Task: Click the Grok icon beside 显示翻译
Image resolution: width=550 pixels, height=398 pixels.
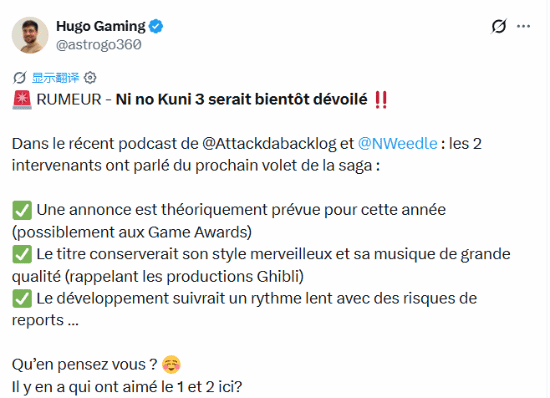Action: (x=20, y=77)
